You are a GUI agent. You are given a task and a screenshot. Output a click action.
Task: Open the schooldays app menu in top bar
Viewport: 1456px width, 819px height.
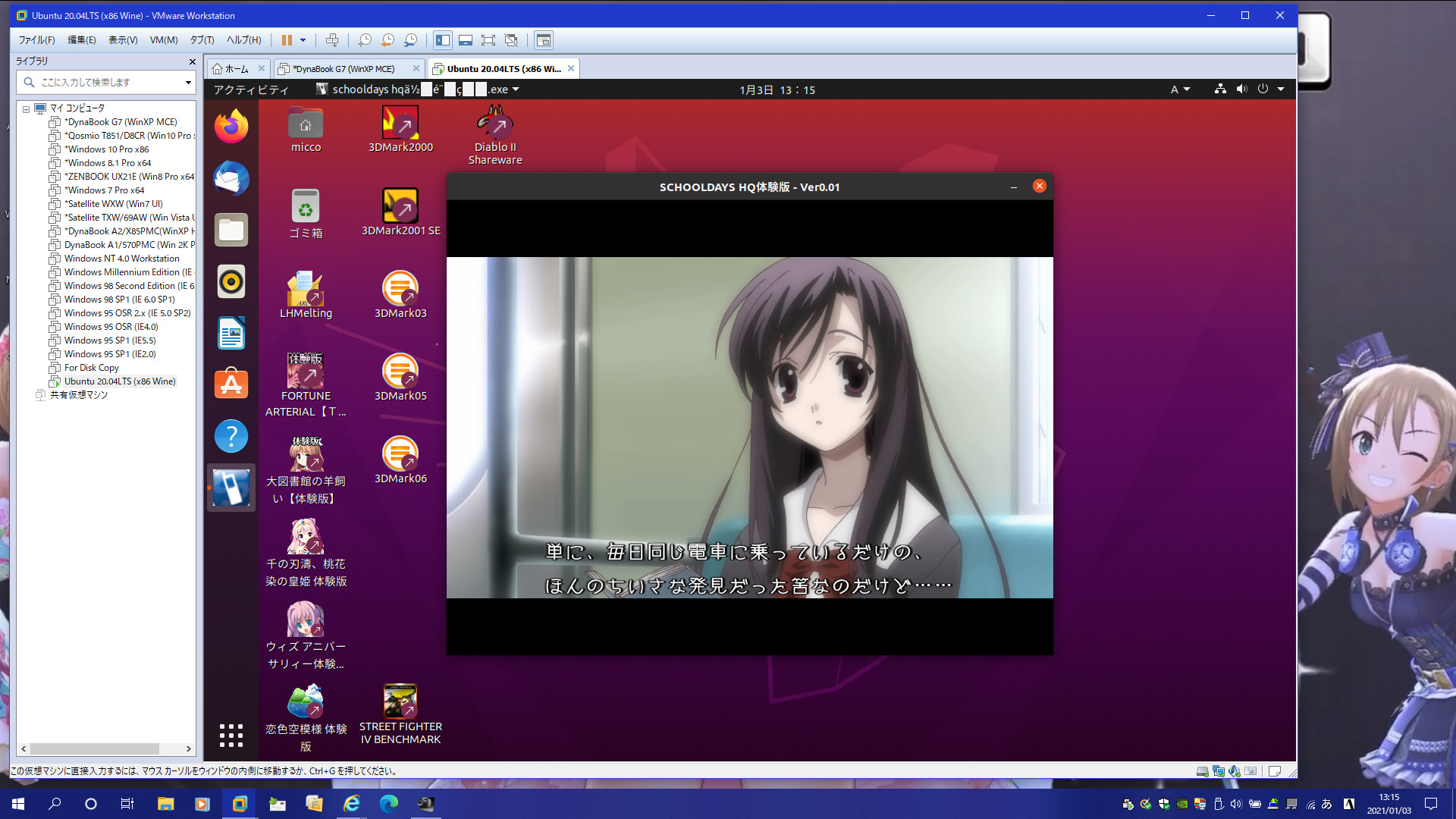tap(418, 89)
